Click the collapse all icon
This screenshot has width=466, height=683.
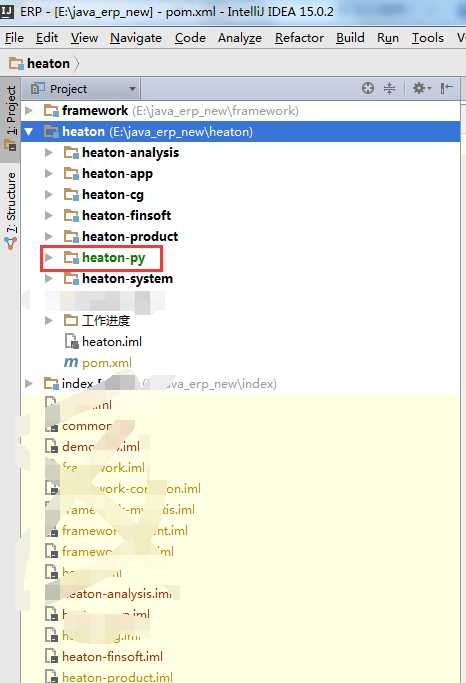tap(389, 88)
